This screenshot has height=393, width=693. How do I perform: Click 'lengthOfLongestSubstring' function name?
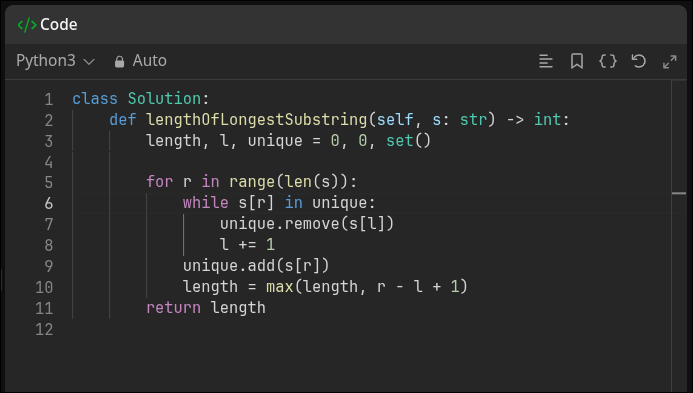tap(256, 120)
